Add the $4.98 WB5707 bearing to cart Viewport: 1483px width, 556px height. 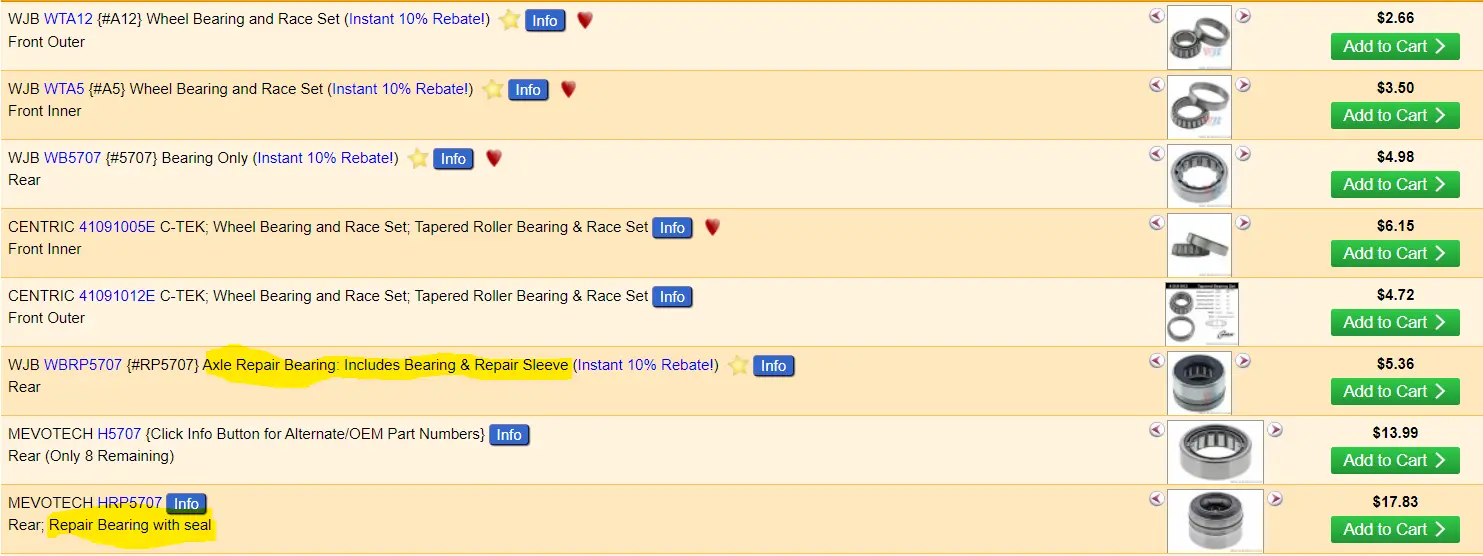[1395, 184]
